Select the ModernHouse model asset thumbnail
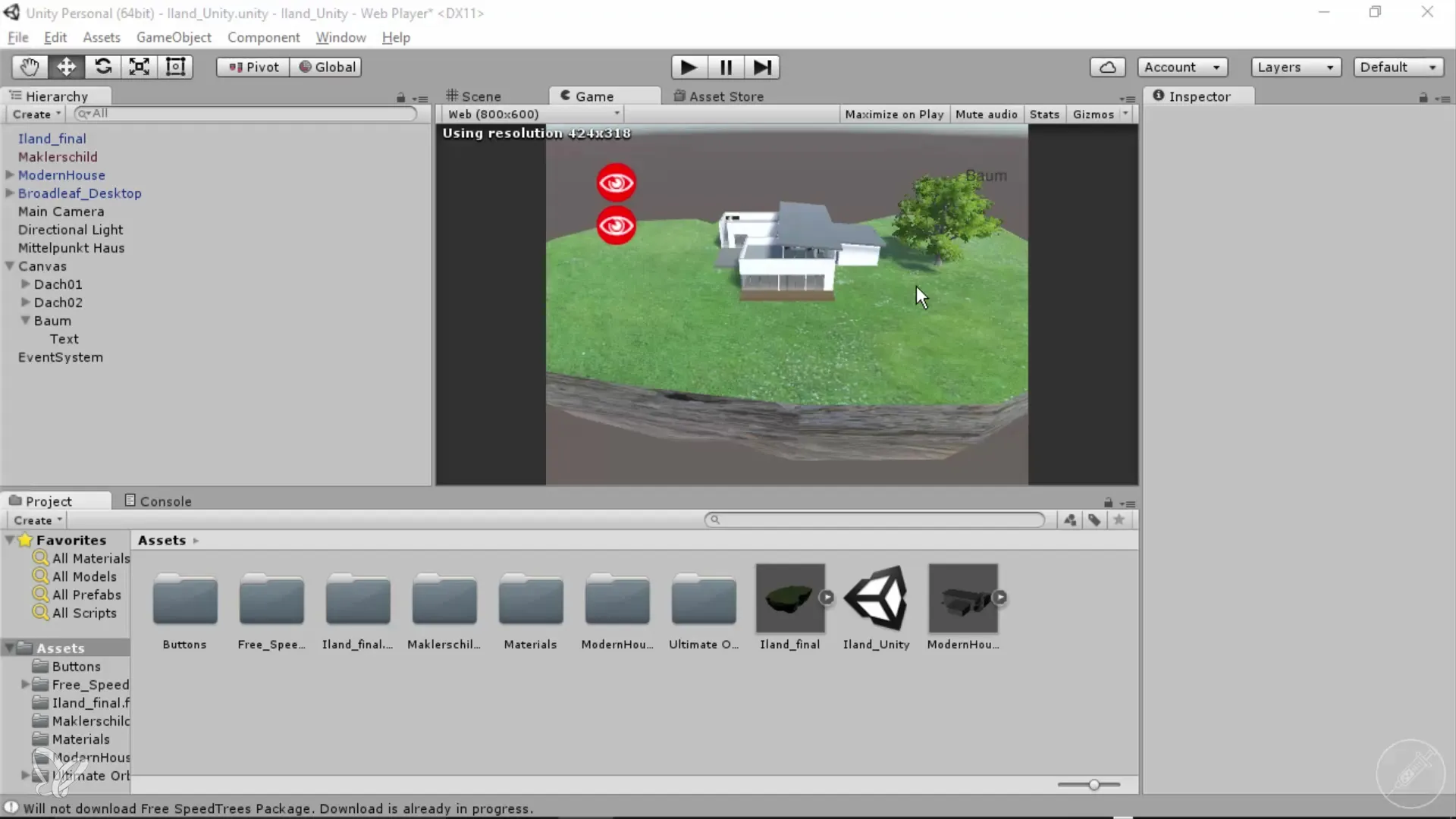Screen dimensions: 1456x819 (963, 598)
